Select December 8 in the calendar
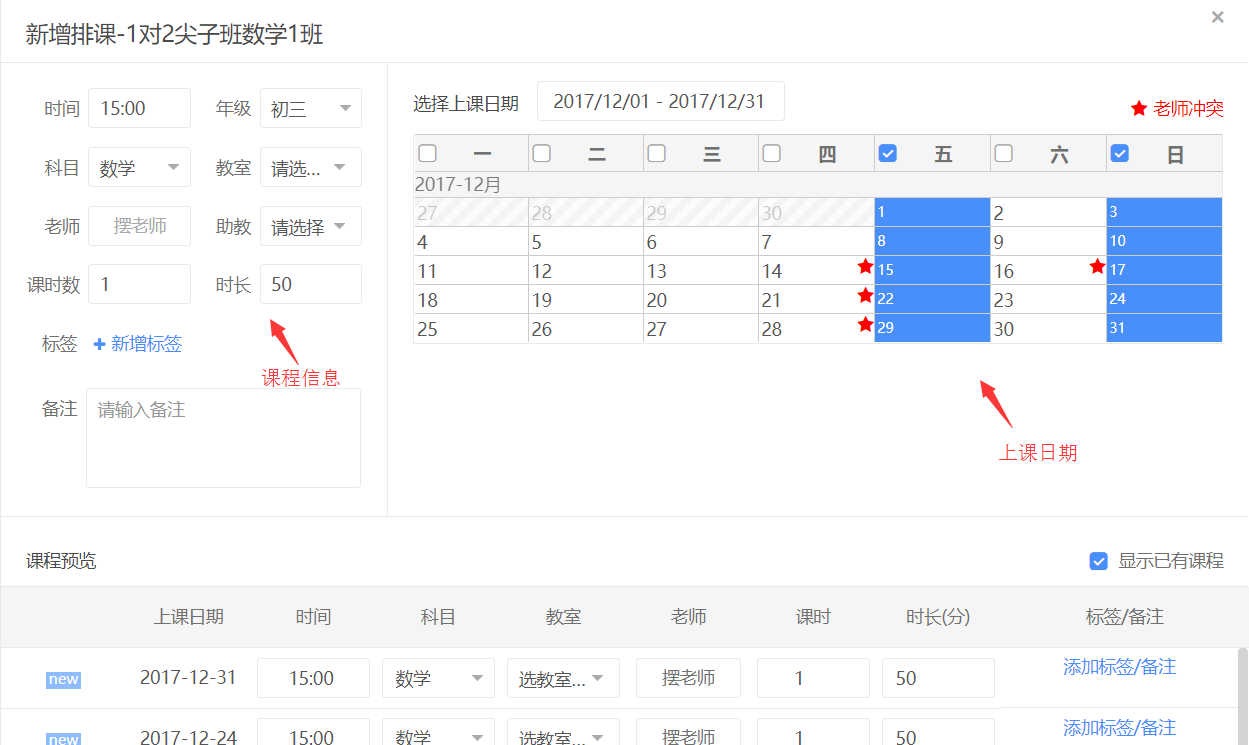1249x745 pixels. pos(932,241)
